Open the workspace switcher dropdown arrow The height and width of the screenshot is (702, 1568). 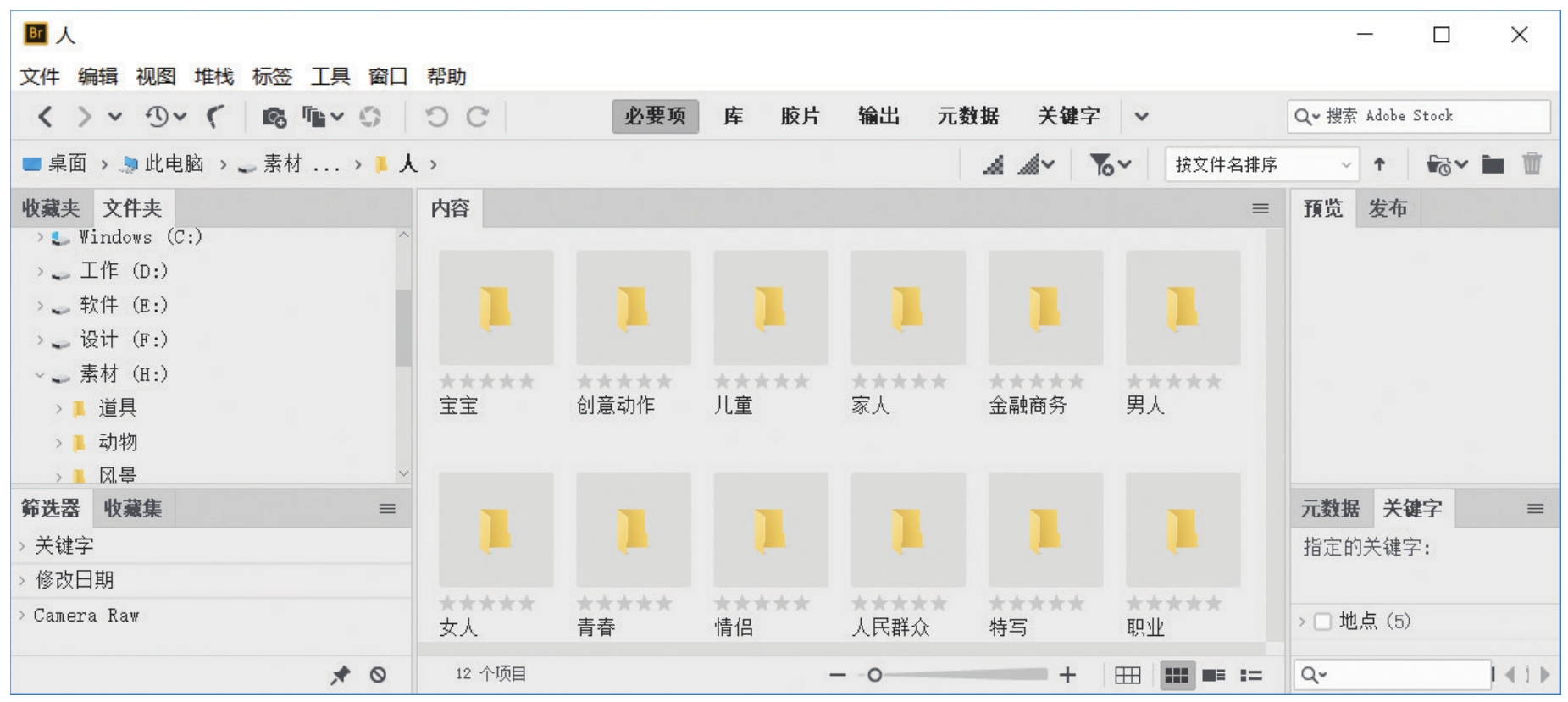point(1141,116)
